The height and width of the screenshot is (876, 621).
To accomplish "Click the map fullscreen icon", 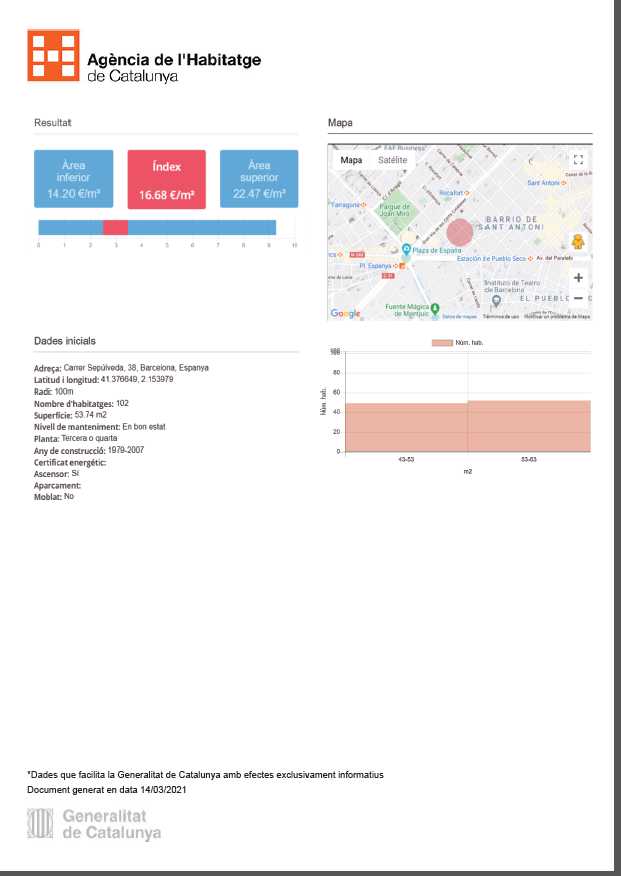I will (x=578, y=160).
